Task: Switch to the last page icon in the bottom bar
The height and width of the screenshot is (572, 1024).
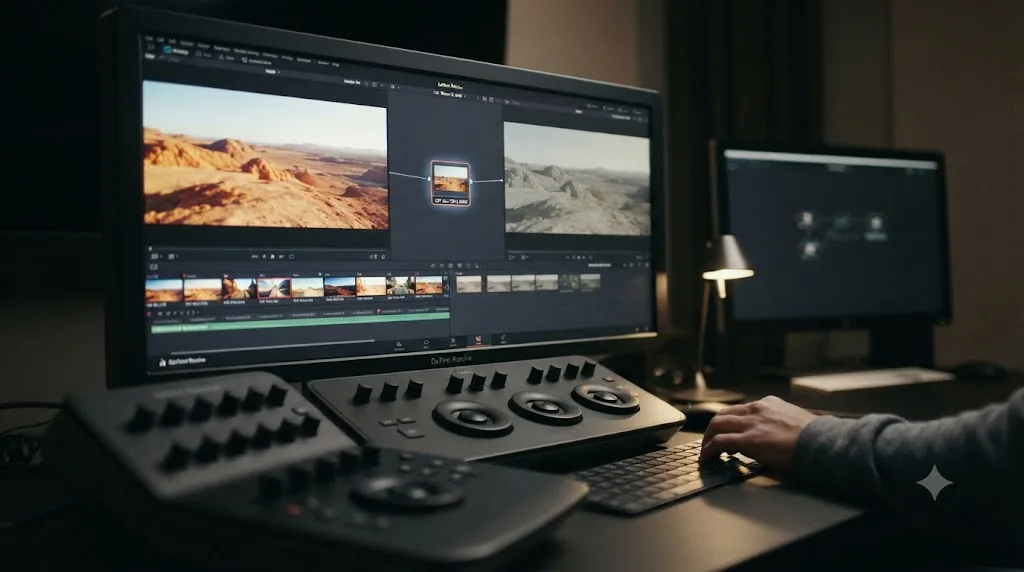Action: click(x=503, y=338)
